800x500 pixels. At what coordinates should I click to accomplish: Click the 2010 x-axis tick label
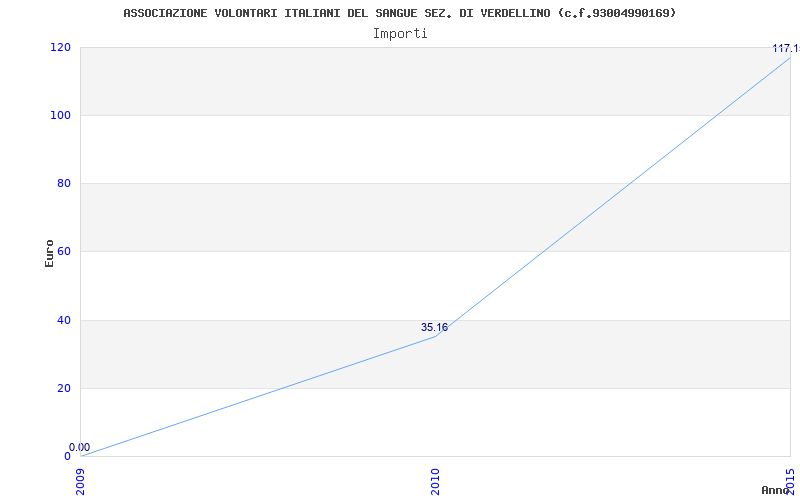[x=435, y=481]
